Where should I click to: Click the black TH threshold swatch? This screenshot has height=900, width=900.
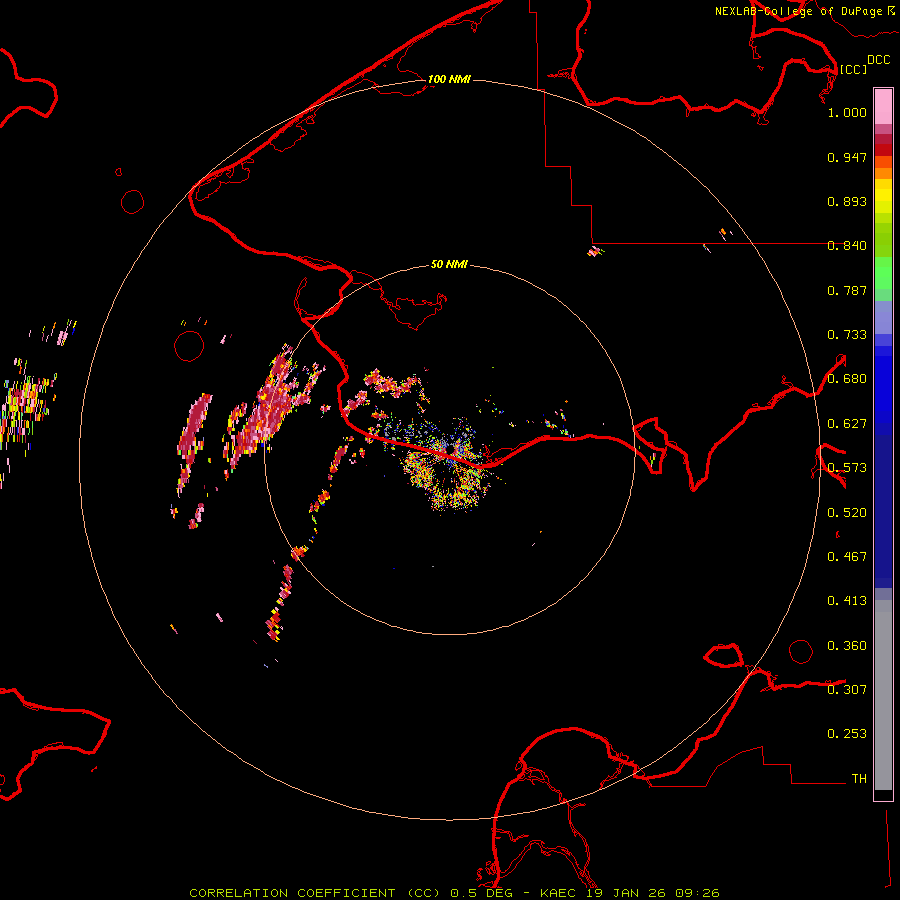pos(883,795)
